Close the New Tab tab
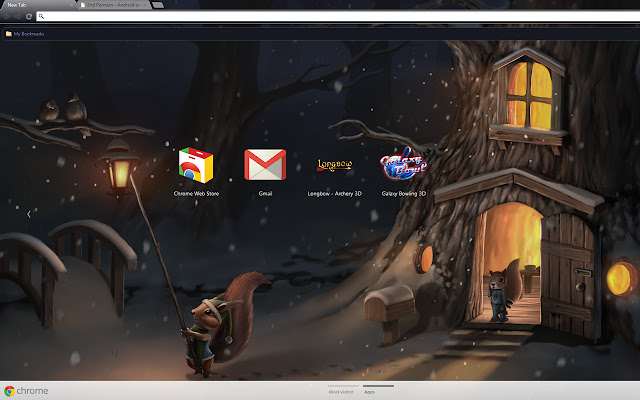Viewport: 640px width, 400px height. (x=72, y=5)
